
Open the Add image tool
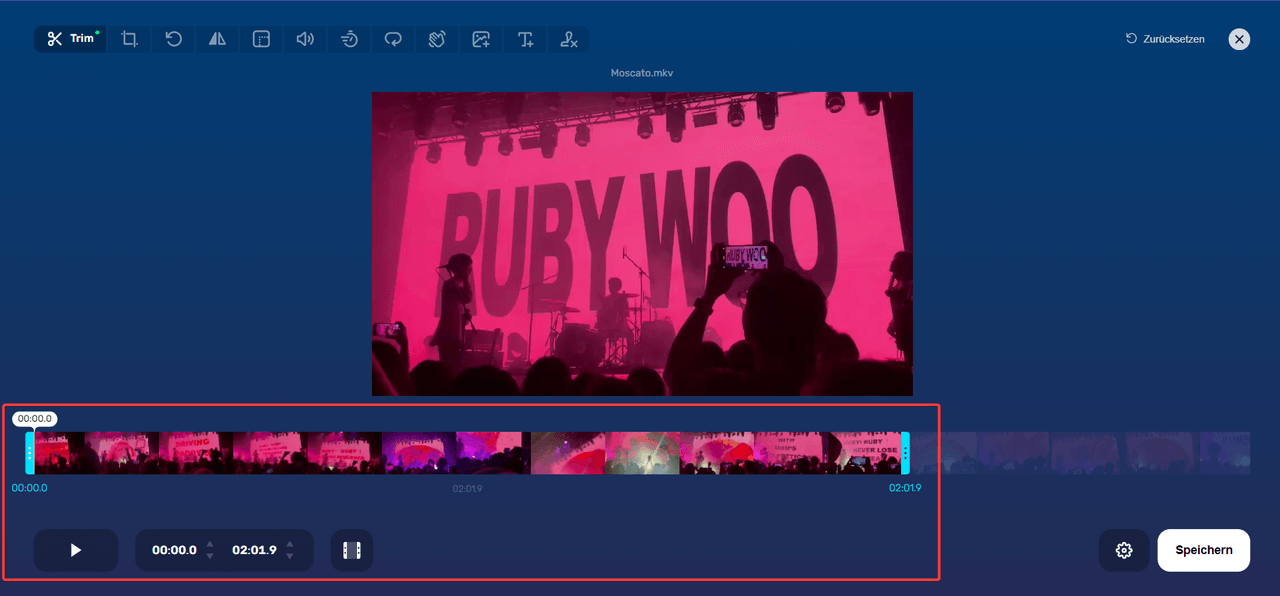(x=481, y=39)
